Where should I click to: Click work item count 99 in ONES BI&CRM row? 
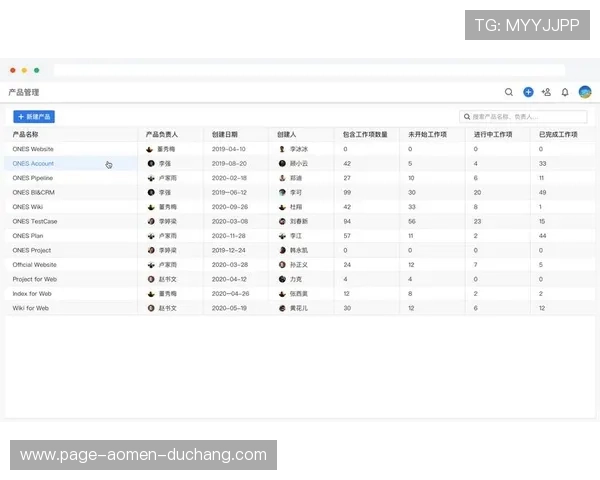(347, 193)
